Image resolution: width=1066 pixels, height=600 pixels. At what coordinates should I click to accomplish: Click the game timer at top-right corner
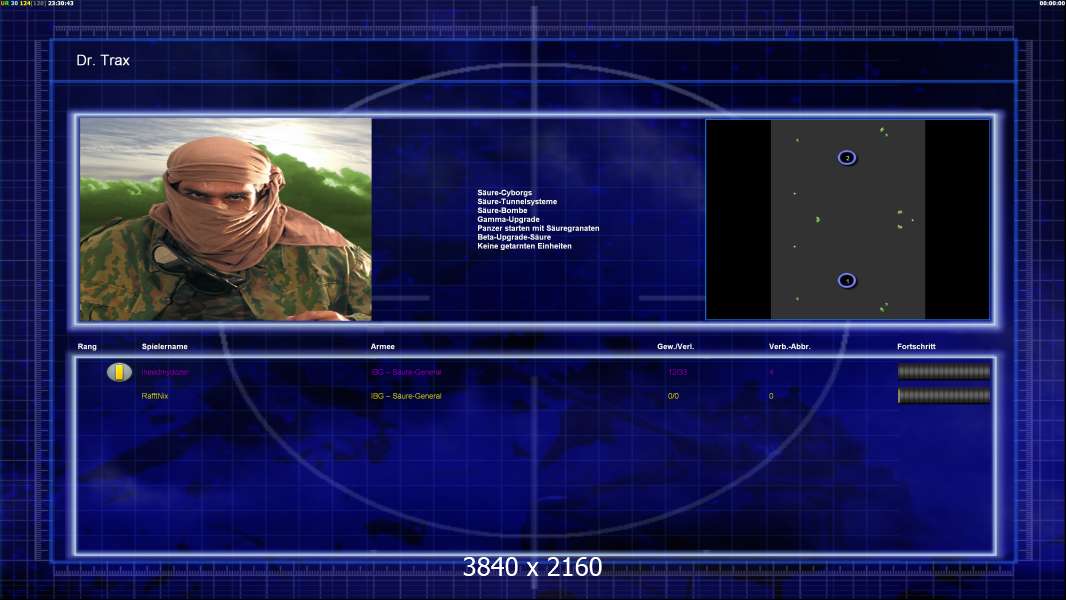click(x=1052, y=3)
